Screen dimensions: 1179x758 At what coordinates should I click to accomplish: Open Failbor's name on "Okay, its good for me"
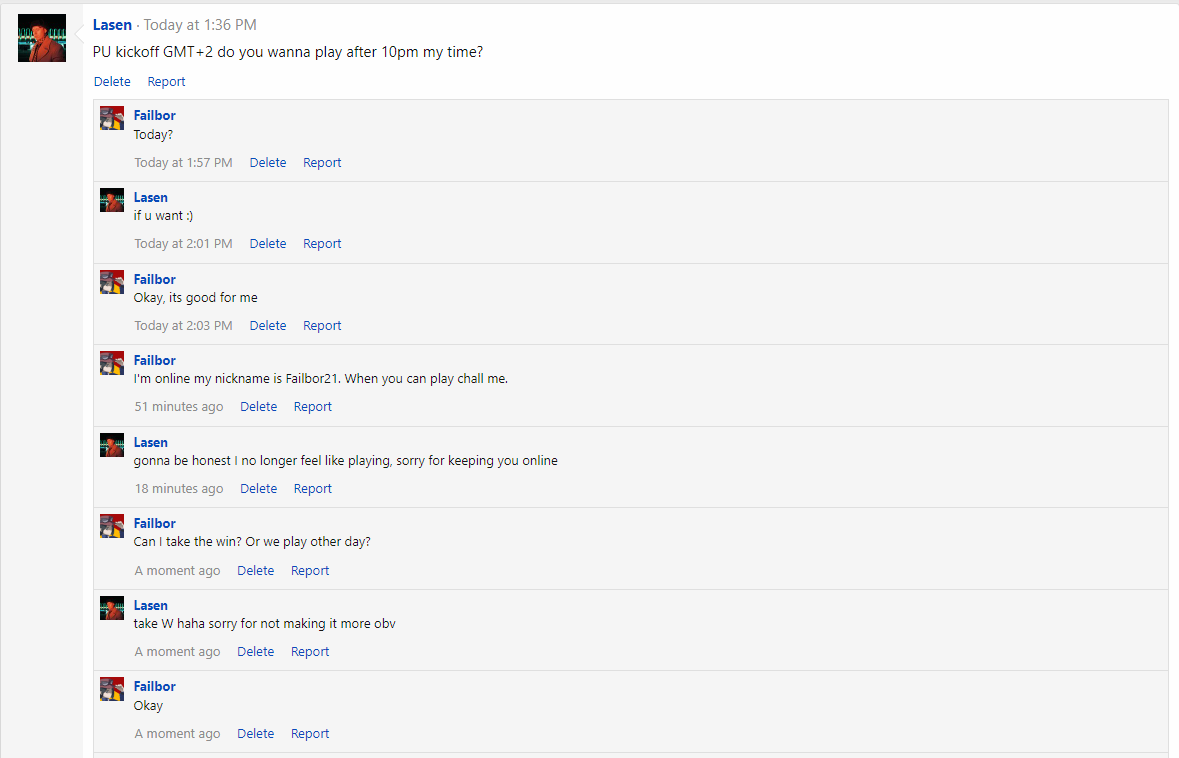[155, 279]
